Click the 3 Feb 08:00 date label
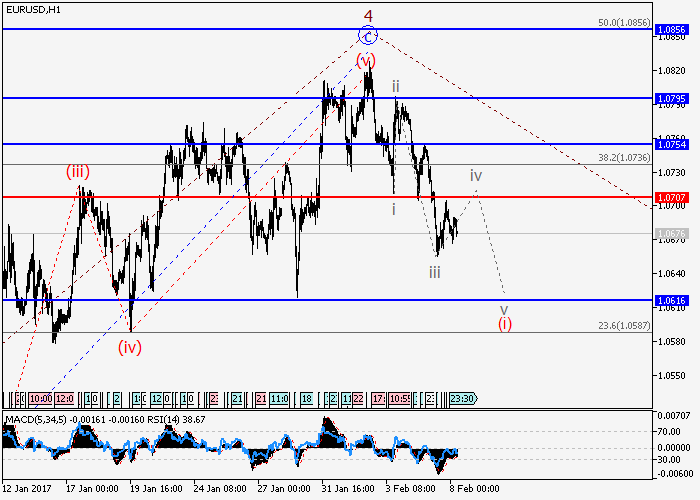The height and width of the screenshot is (500, 700). click(410, 488)
